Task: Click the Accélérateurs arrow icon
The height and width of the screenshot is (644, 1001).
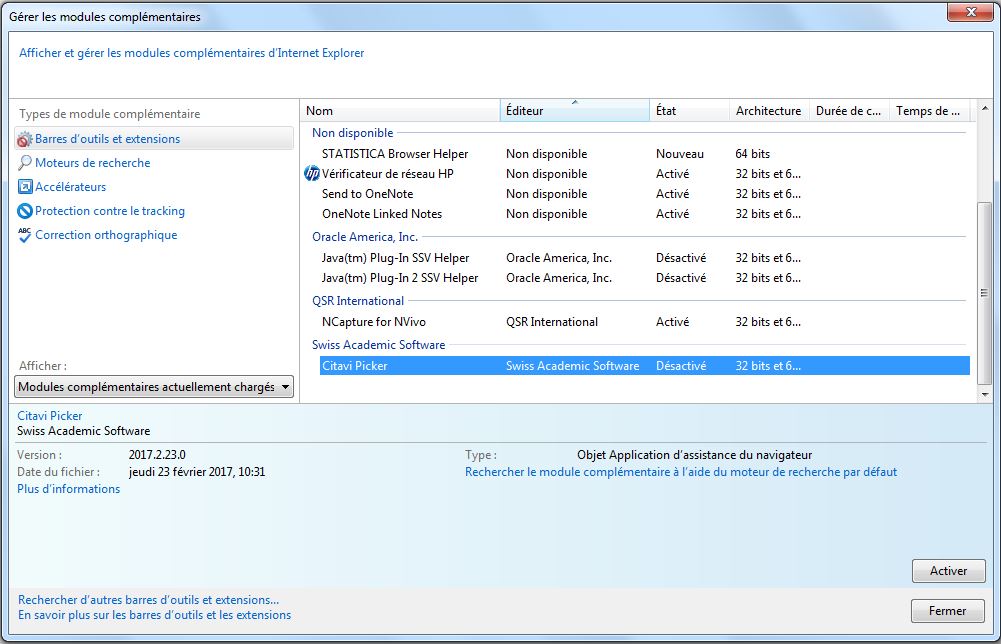Action: 25,187
